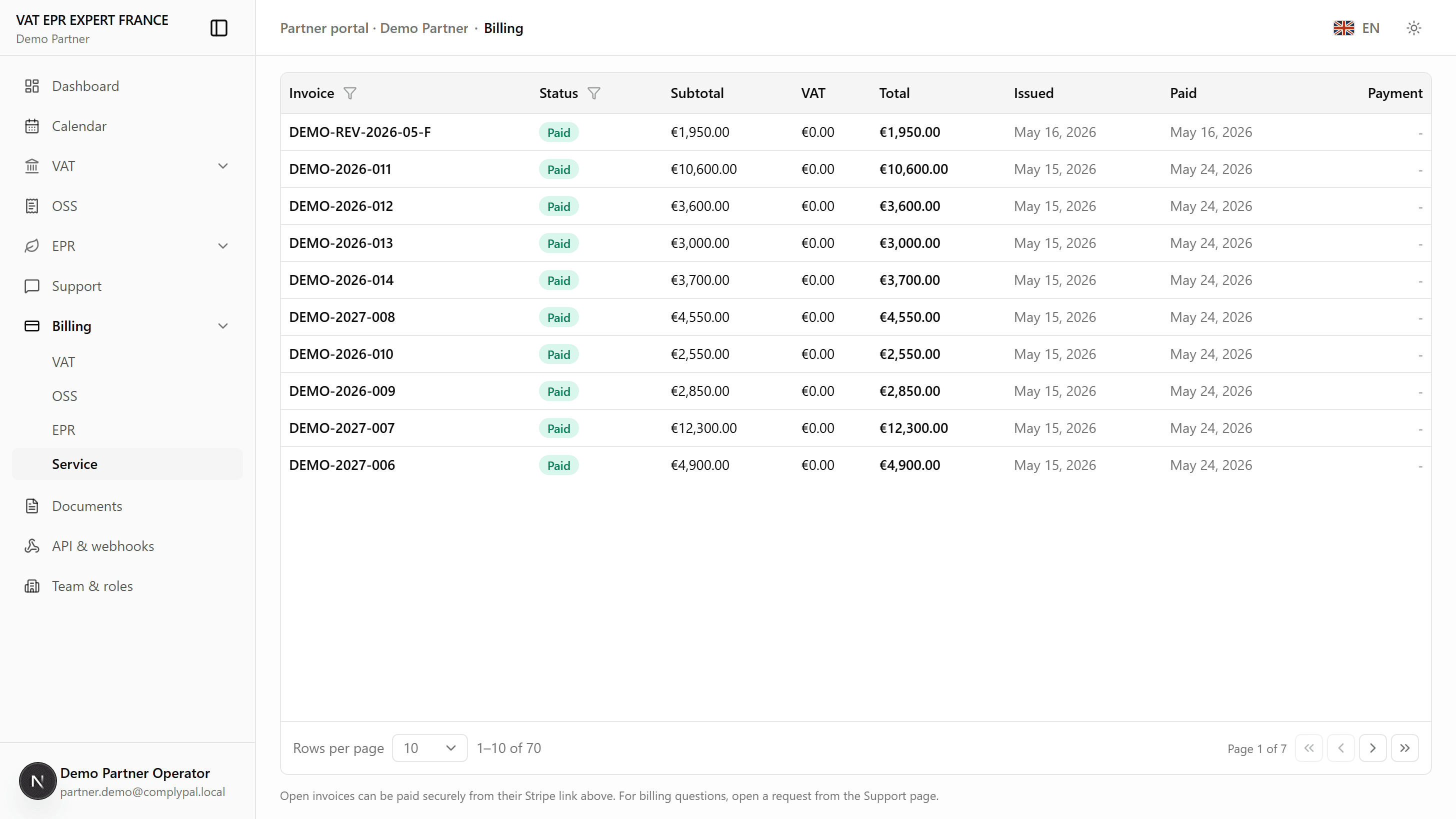Click the VAT bank building icon
The image size is (1456, 819).
click(x=31, y=166)
